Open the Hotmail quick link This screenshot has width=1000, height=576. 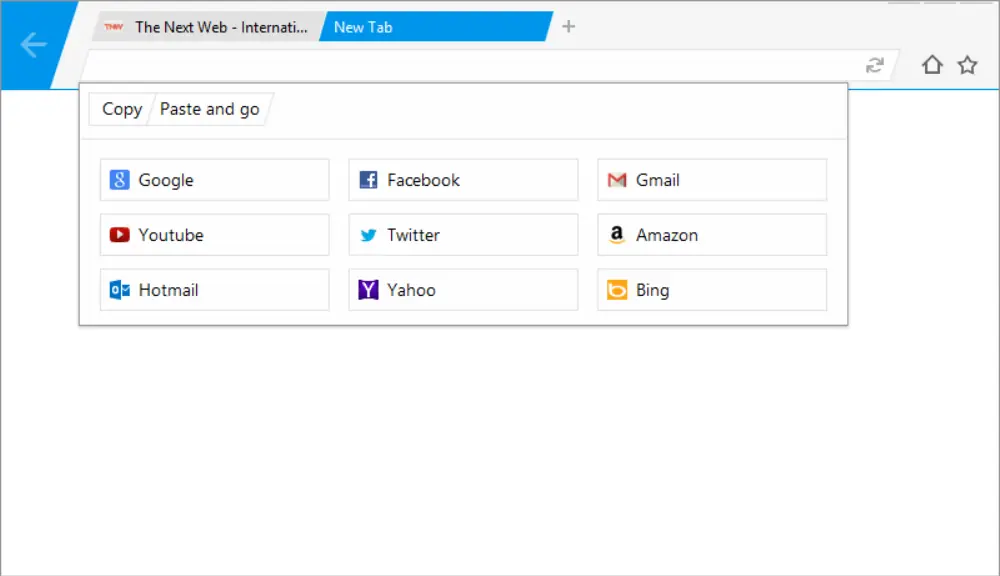[x=214, y=290]
